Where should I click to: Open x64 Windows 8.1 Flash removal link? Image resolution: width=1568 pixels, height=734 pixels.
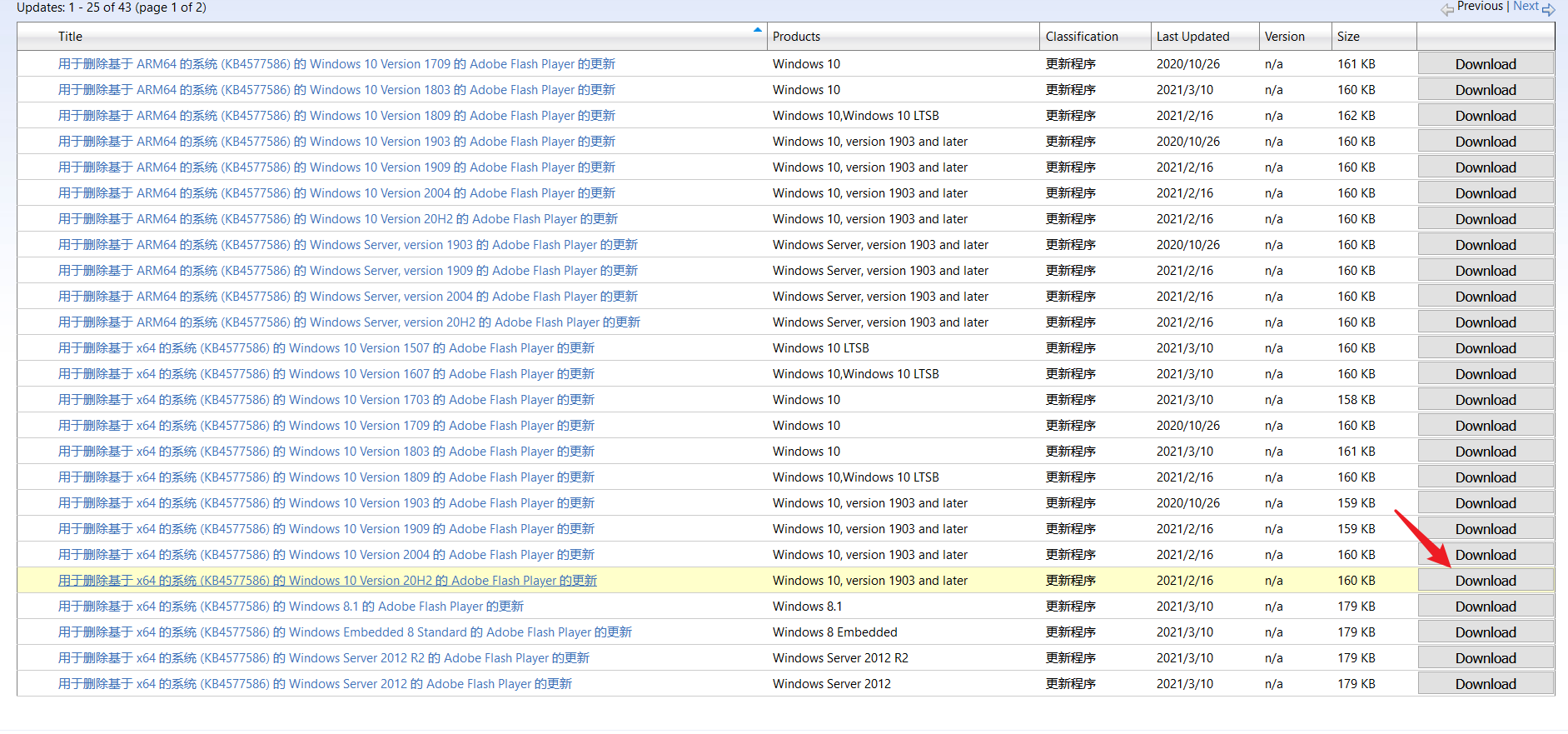click(291, 607)
